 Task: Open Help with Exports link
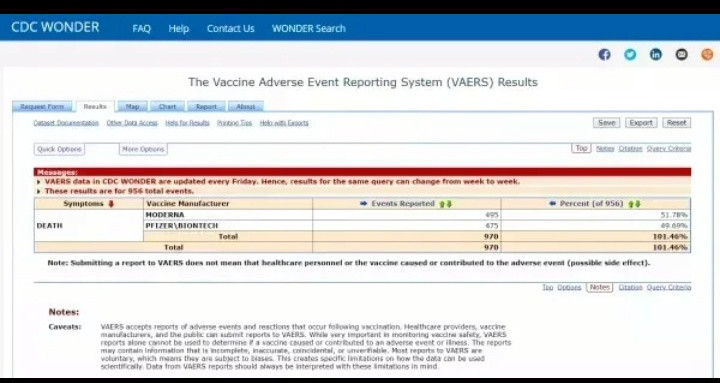(x=284, y=123)
